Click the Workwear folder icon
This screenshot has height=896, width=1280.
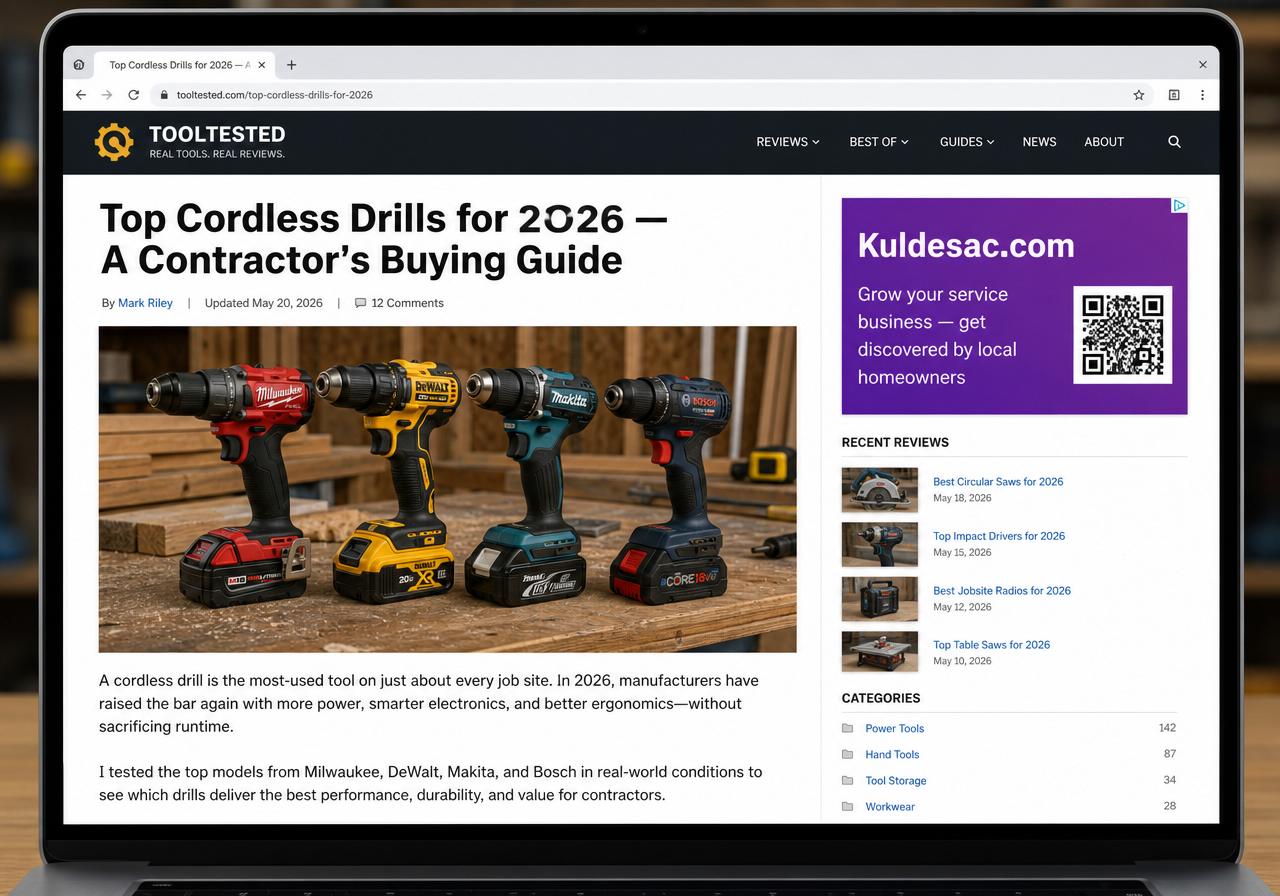pyautogui.click(x=848, y=806)
